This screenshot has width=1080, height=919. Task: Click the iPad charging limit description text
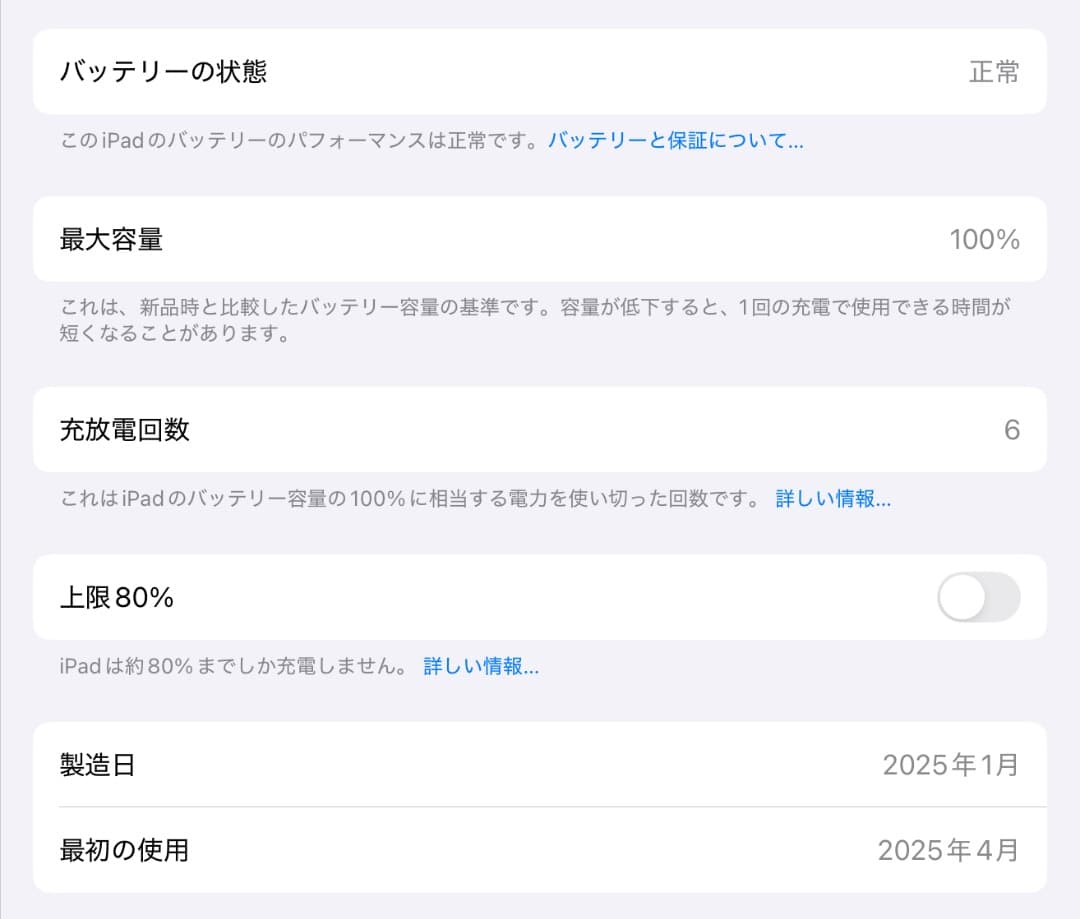230,665
